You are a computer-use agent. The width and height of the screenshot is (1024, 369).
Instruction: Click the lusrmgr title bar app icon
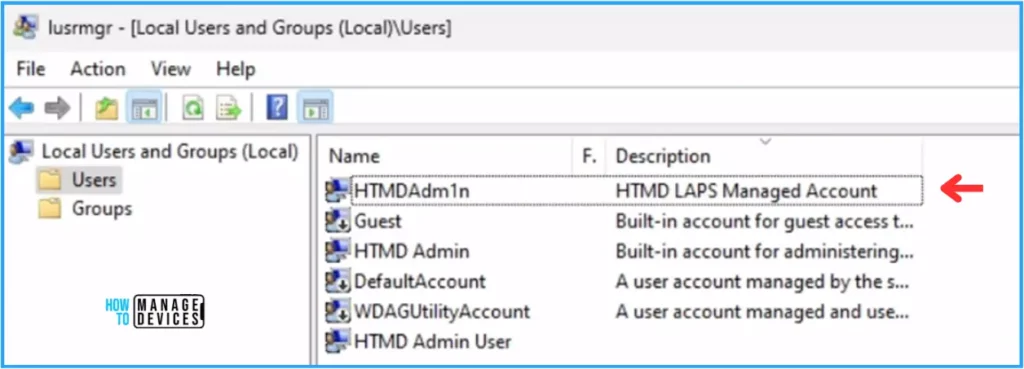25,28
